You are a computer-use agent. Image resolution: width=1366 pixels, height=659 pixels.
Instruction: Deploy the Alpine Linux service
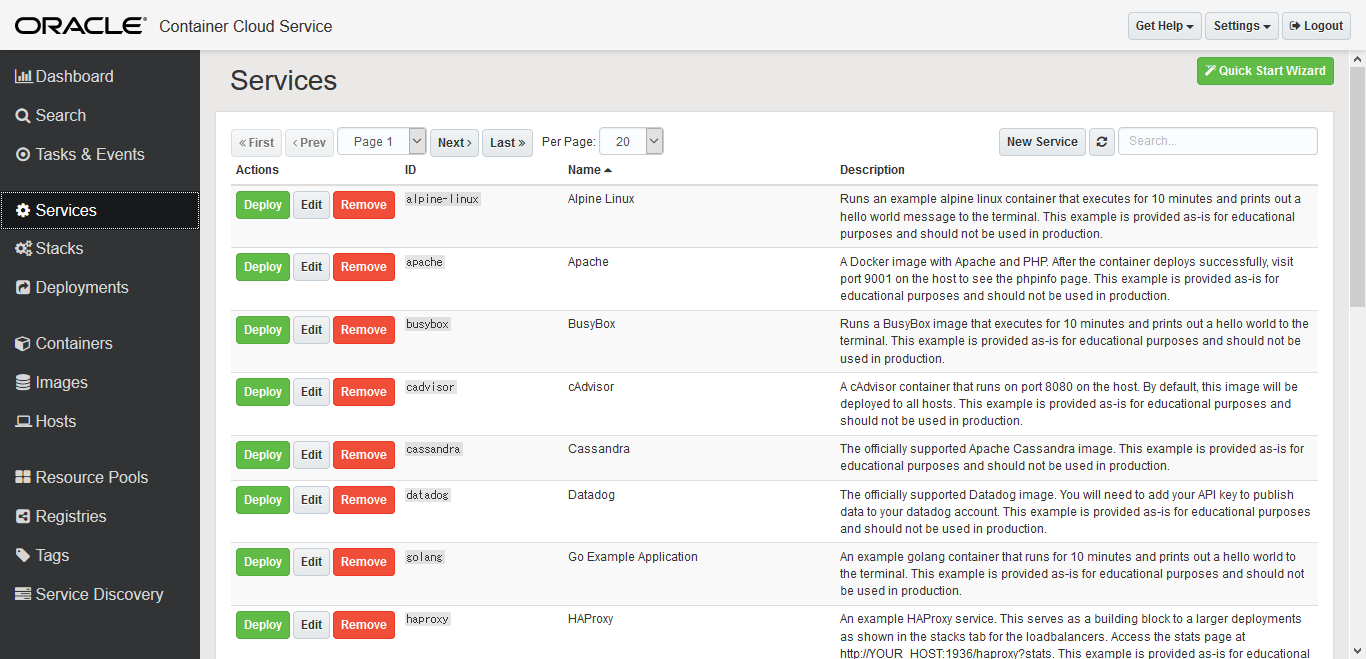pos(263,205)
